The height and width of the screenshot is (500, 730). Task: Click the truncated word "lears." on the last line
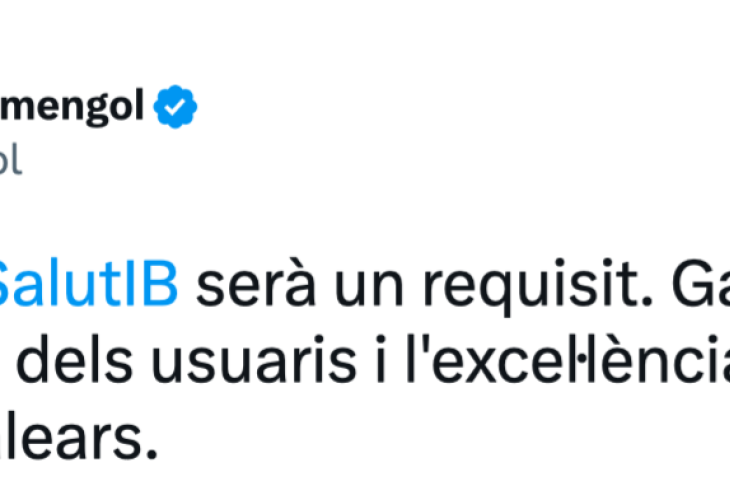80,438
